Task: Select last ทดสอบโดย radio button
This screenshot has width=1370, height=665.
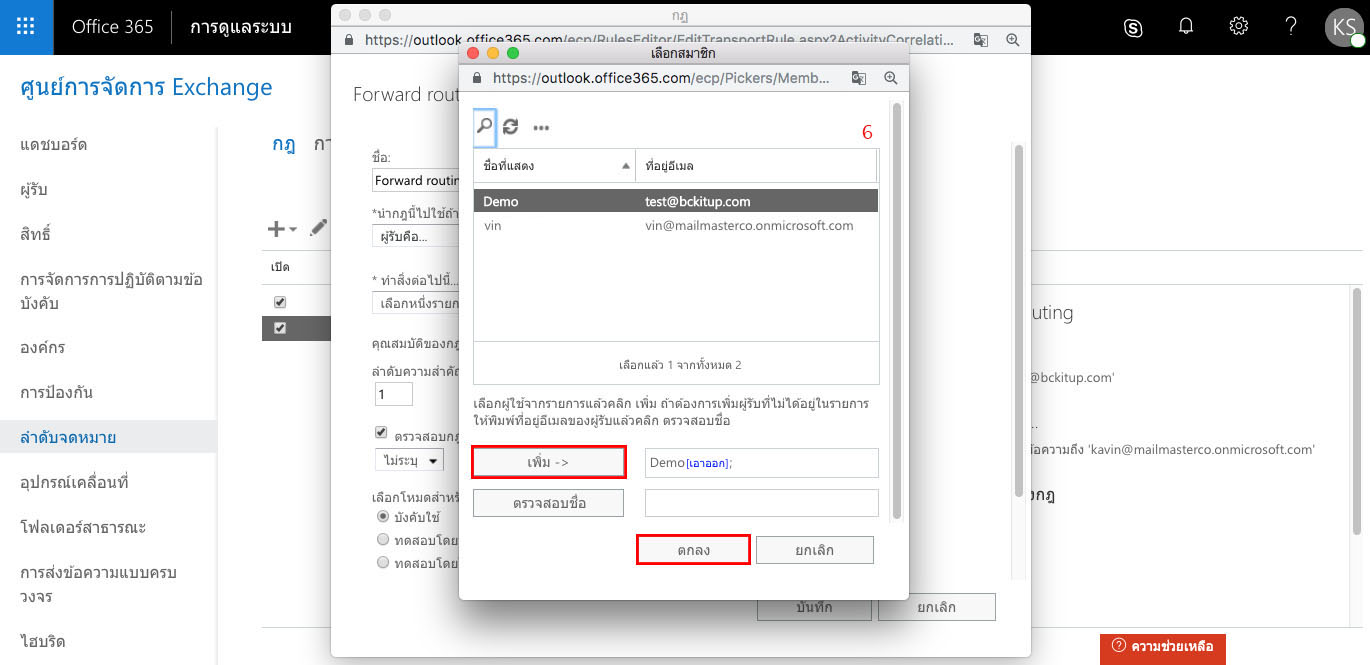Action: point(383,563)
